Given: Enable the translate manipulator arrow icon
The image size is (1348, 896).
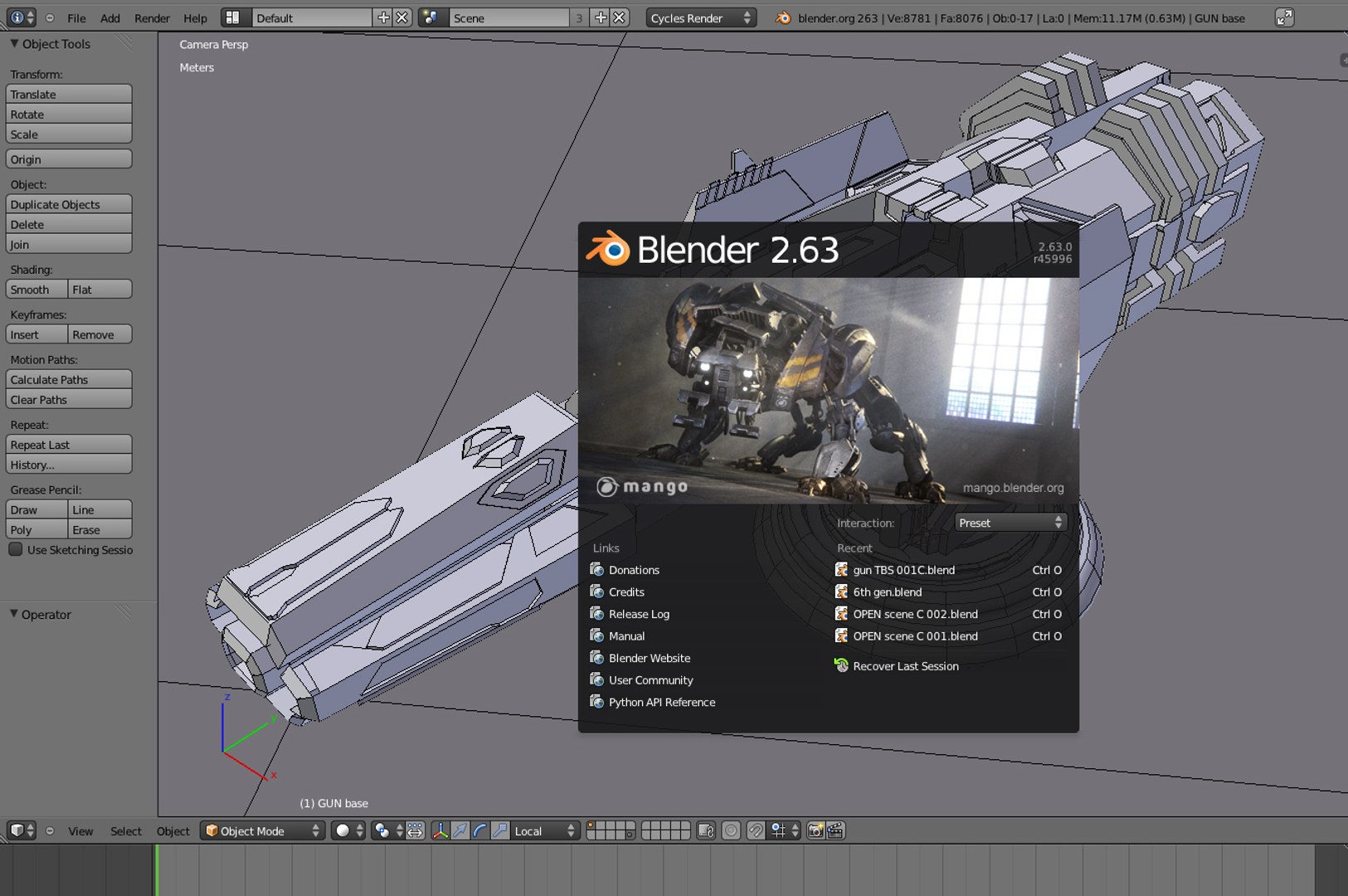Looking at the screenshot, I should pos(460,830).
